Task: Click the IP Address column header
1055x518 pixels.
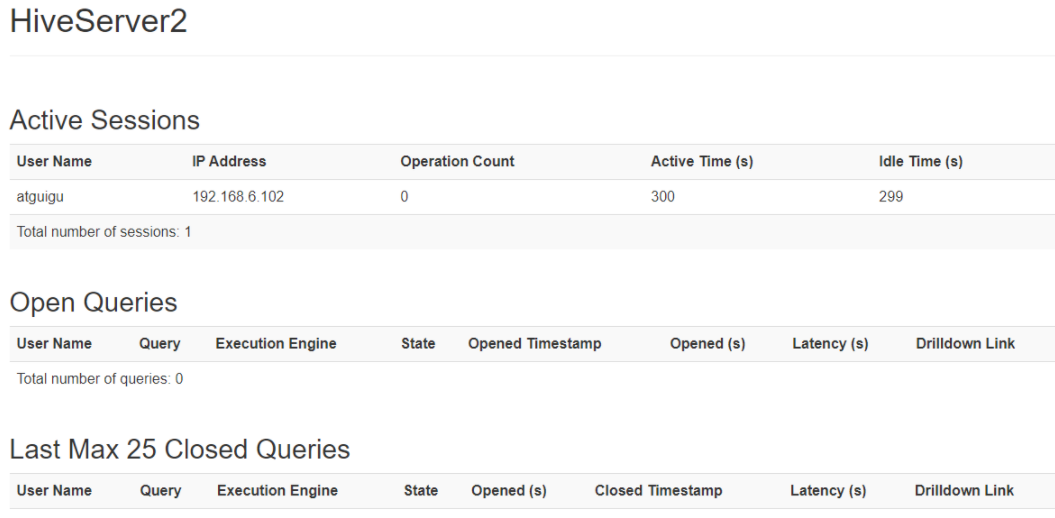Action: [229, 161]
